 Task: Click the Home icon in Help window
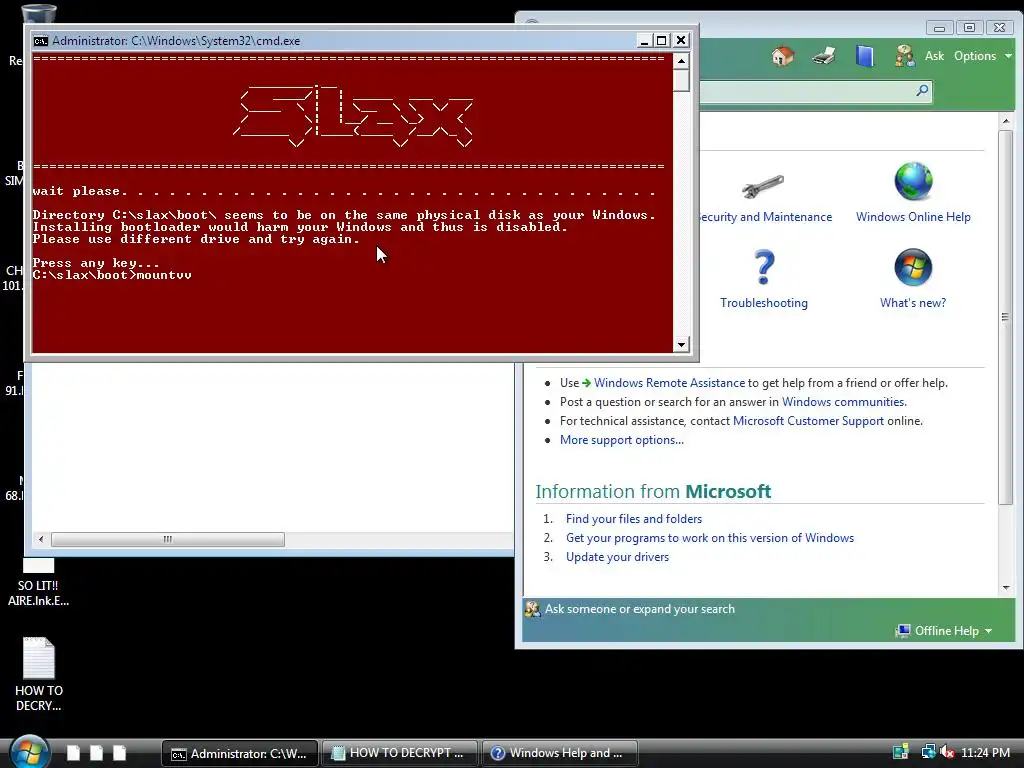click(782, 56)
